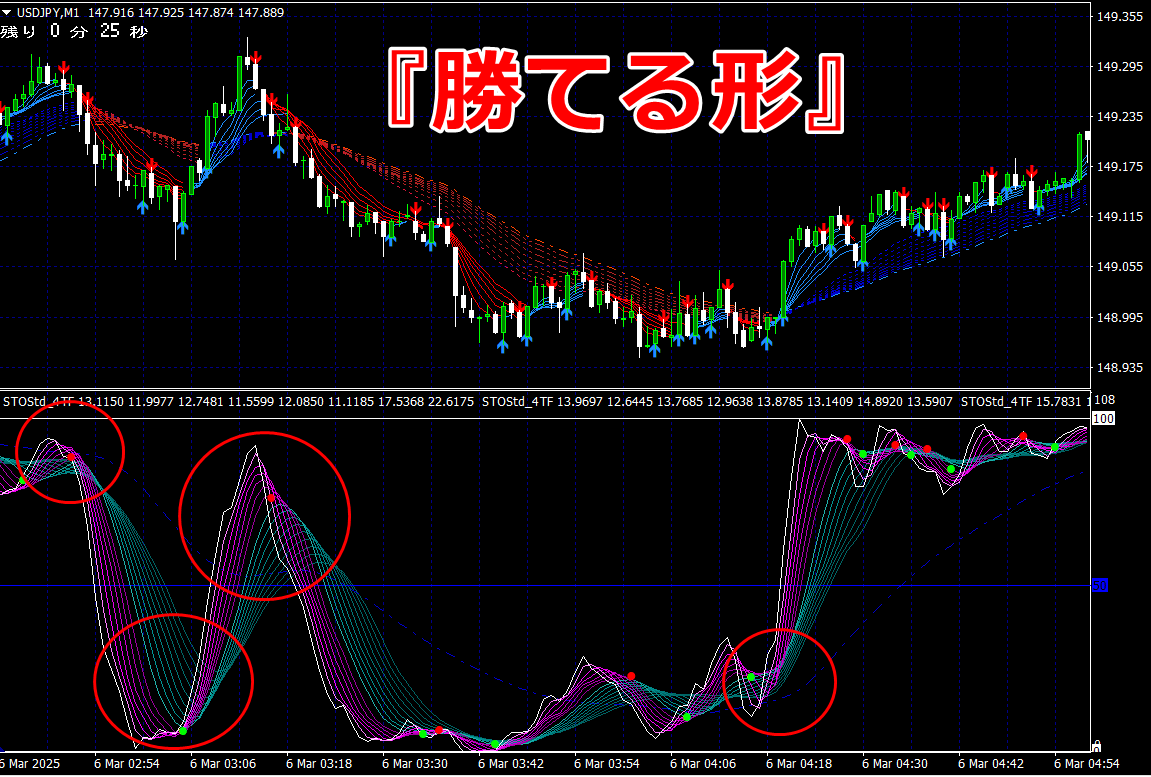Click the 149.355 price scale label
1151x777 pixels.
[1119, 17]
